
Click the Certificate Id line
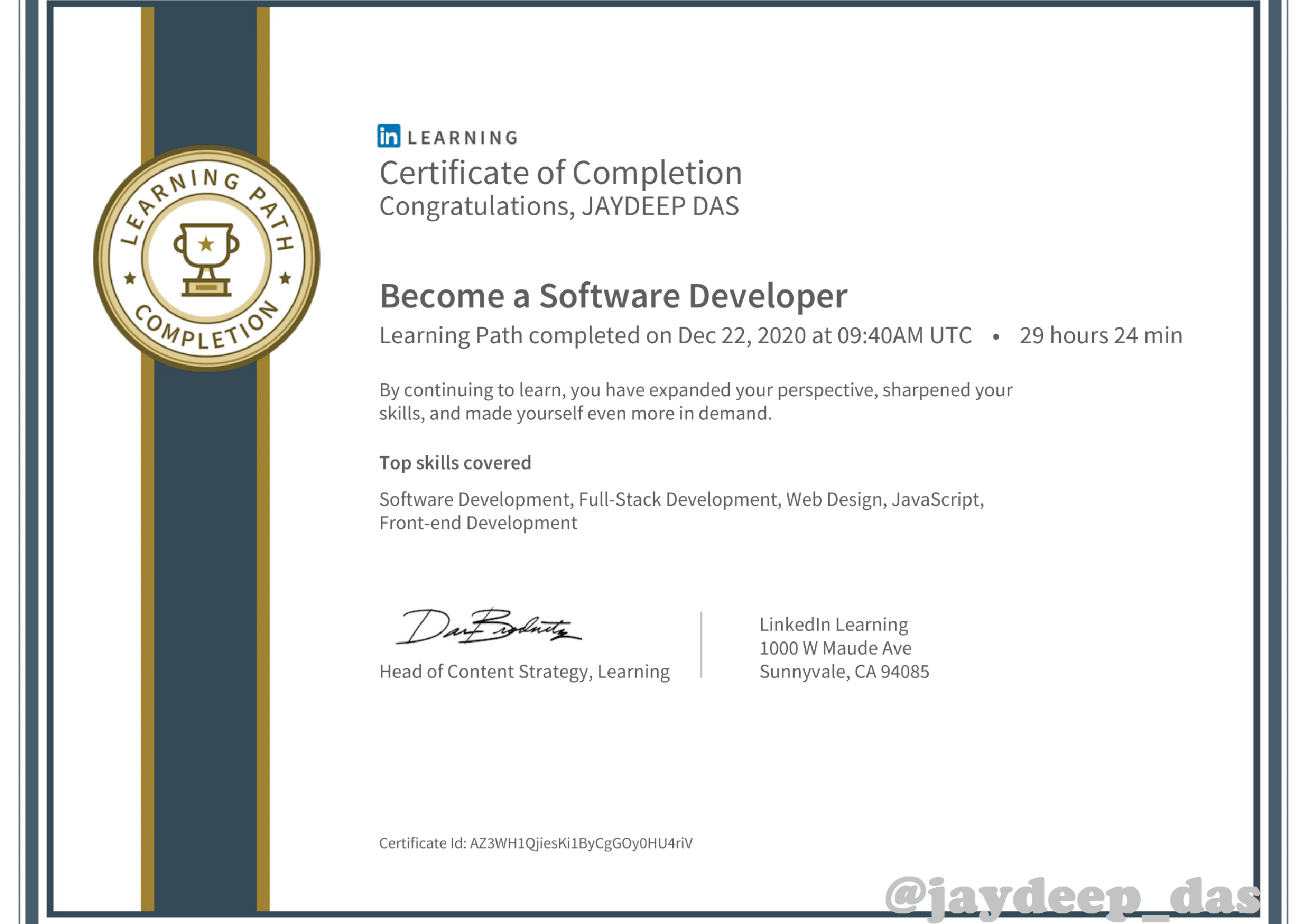tap(536, 843)
